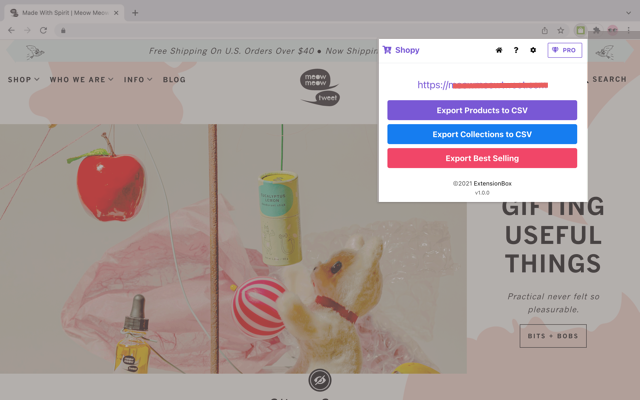The height and width of the screenshot is (400, 640).
Task: Click the BITS + BOBS button
Action: click(x=553, y=336)
